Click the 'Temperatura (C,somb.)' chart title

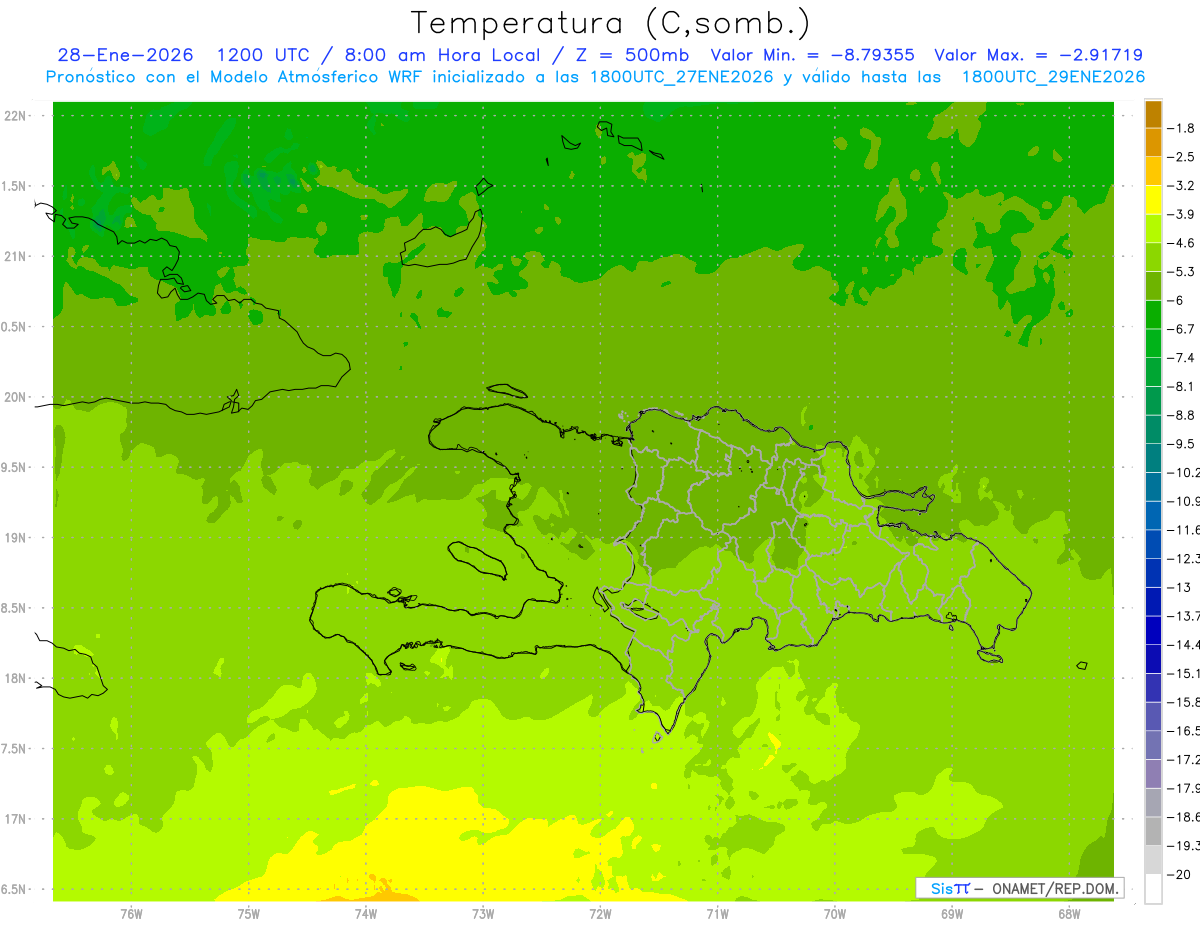point(610,22)
